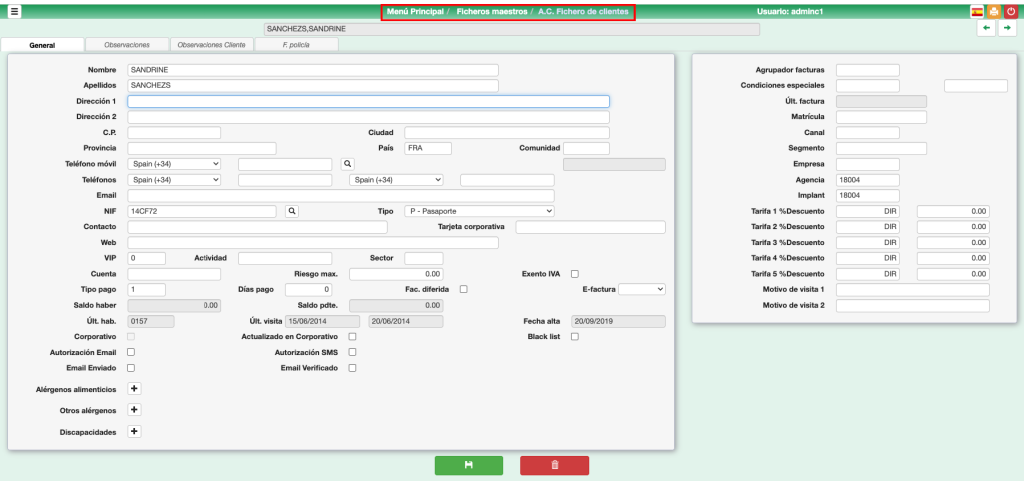Image resolution: width=1024 pixels, height=481 pixels.
Task: Click the search icon beside NIF field
Action: 292,211
